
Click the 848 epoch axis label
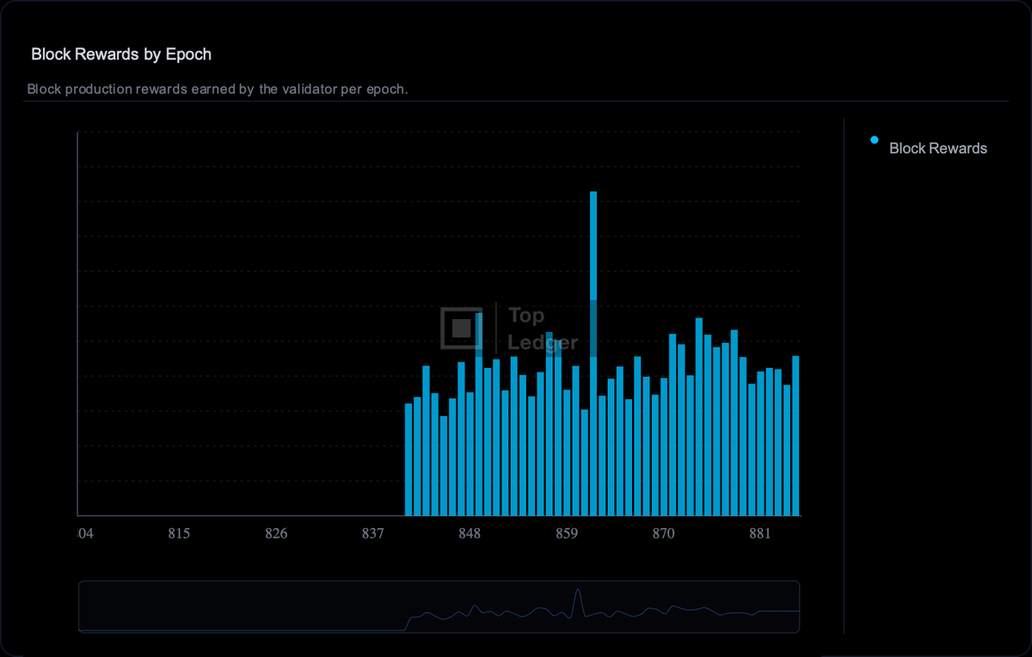pos(470,534)
